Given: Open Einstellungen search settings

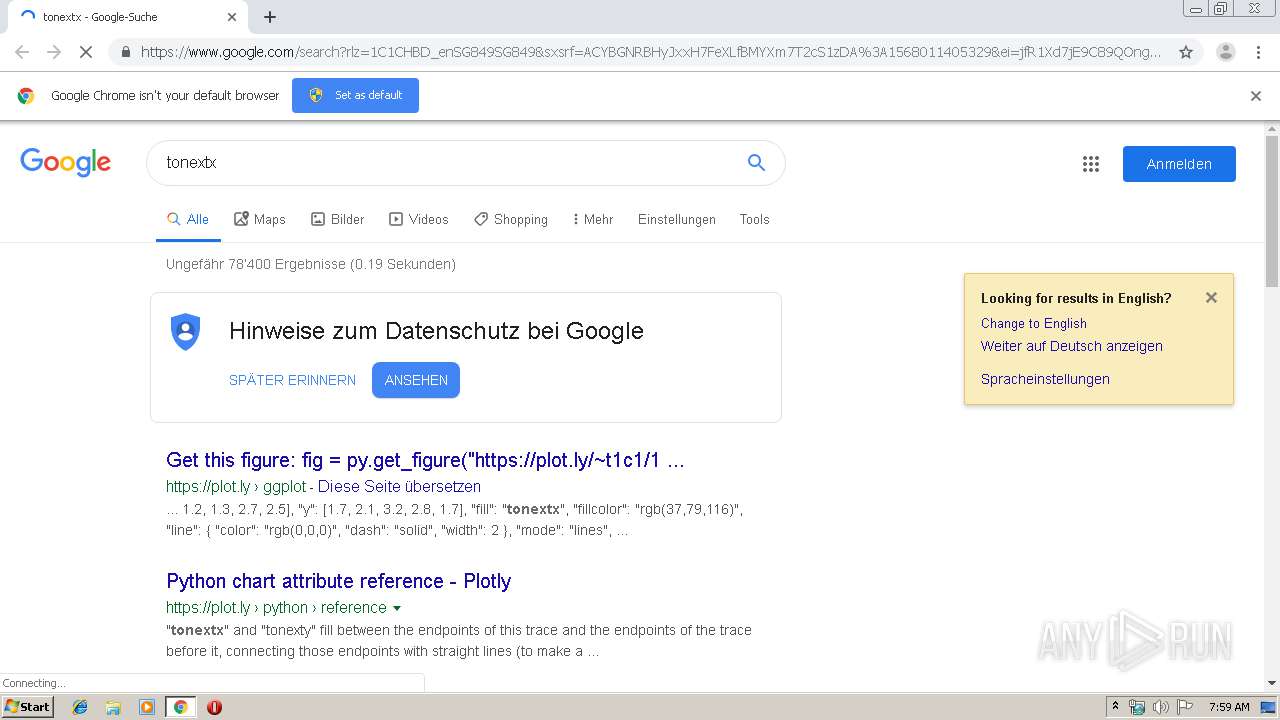Looking at the screenshot, I should tap(677, 219).
